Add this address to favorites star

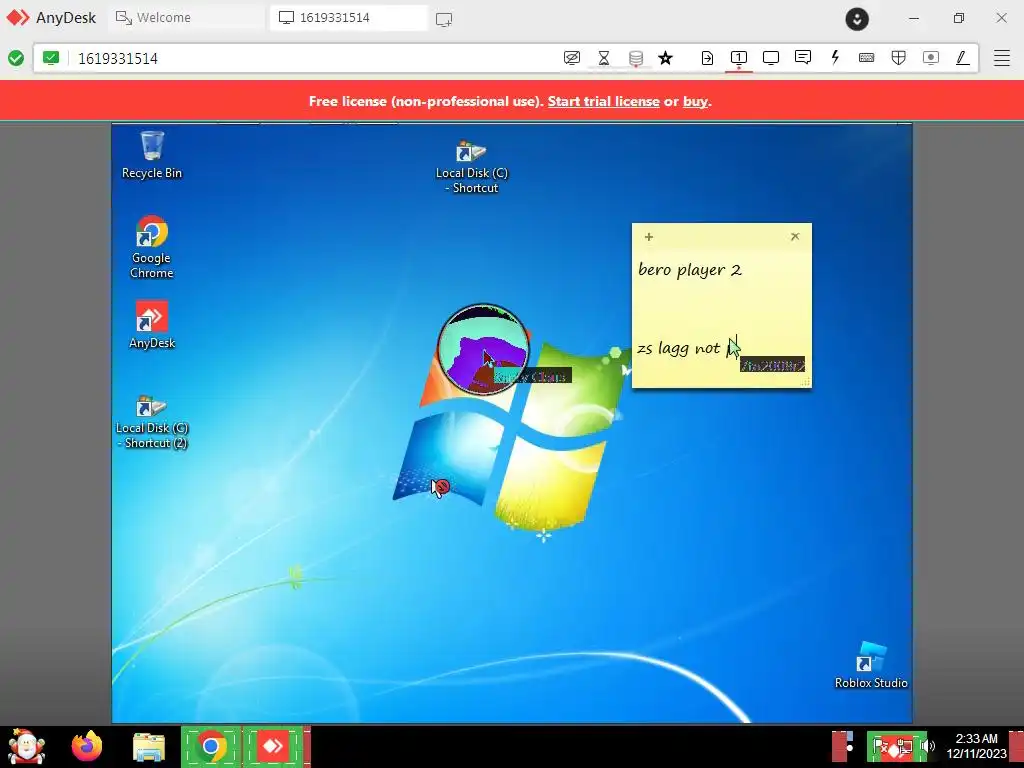pyautogui.click(x=665, y=58)
